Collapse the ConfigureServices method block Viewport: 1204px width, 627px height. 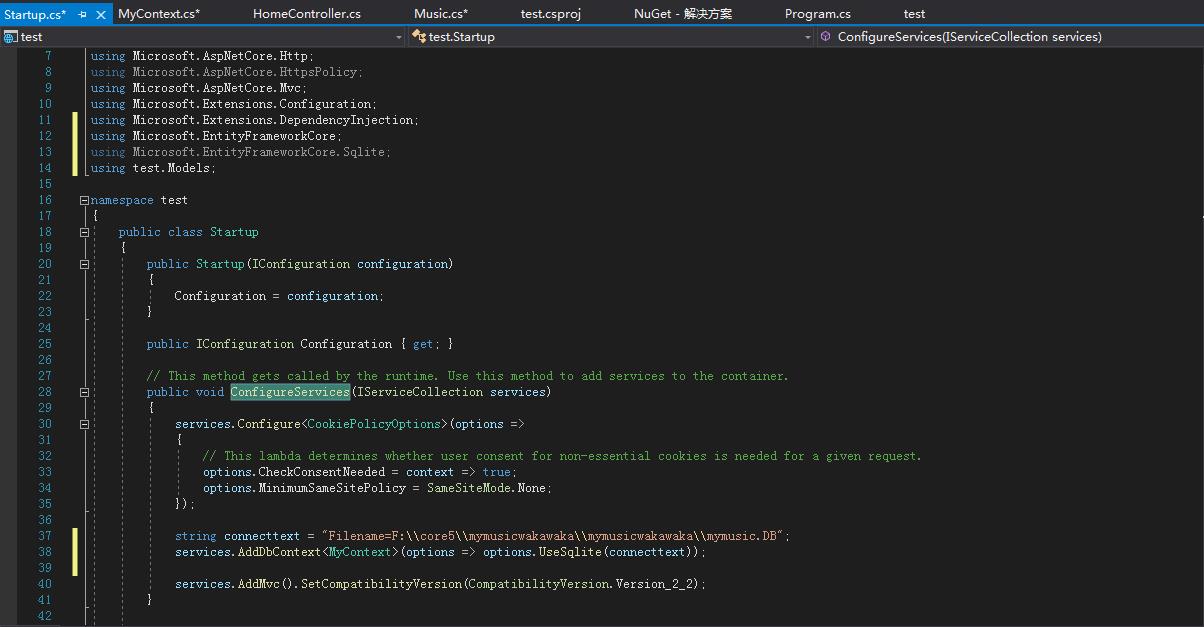click(85, 392)
